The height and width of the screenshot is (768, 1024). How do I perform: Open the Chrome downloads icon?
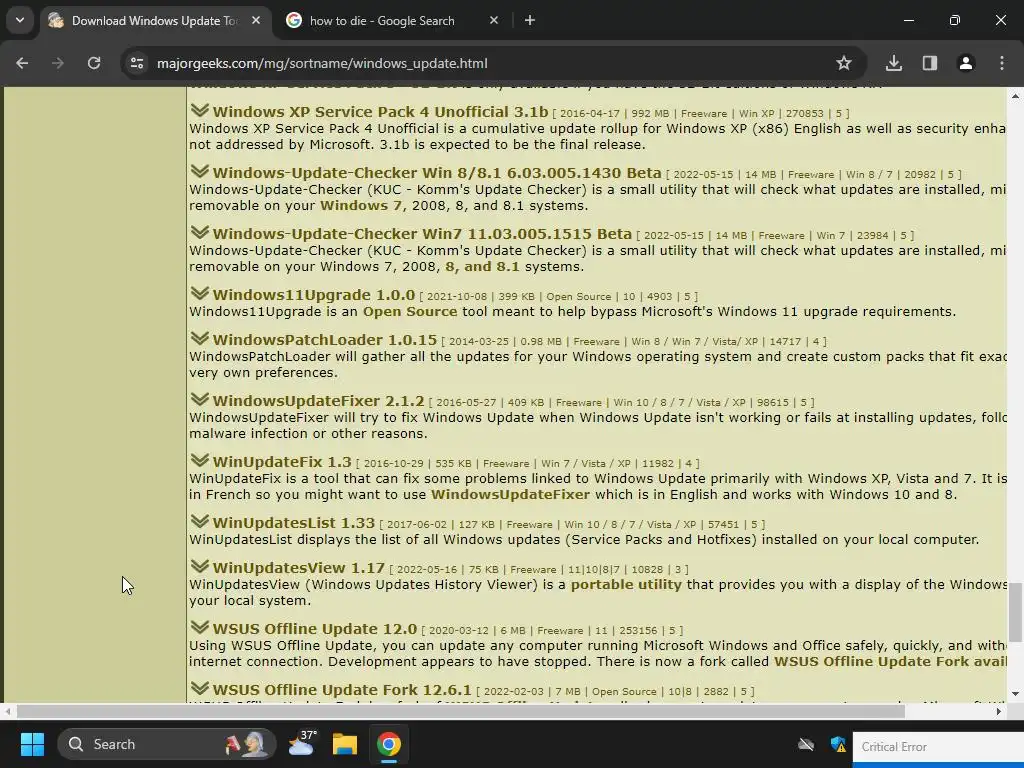[894, 63]
